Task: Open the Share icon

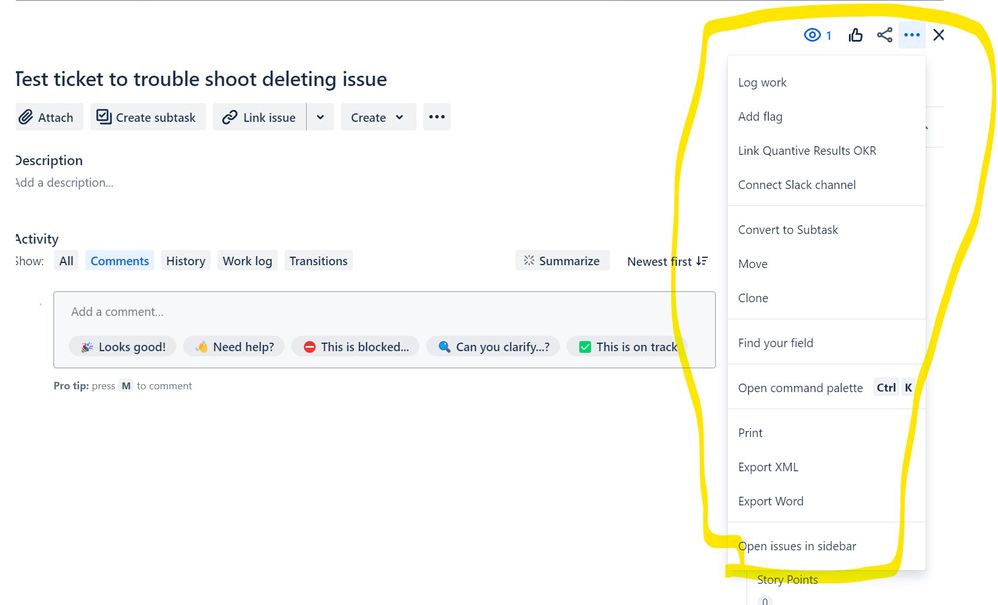Action: tap(884, 35)
